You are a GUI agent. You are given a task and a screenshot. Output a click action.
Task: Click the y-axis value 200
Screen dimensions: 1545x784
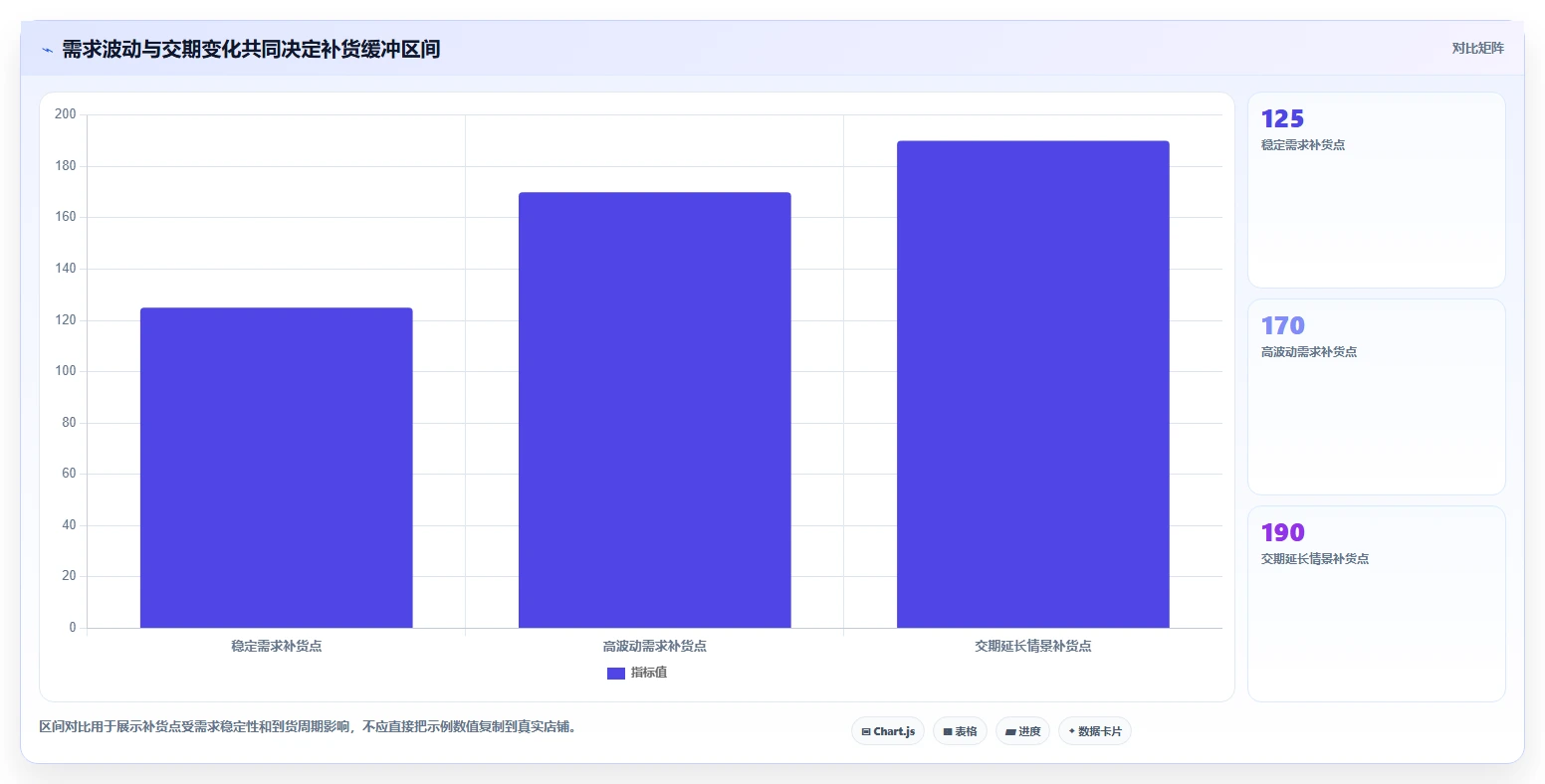pyautogui.click(x=66, y=114)
